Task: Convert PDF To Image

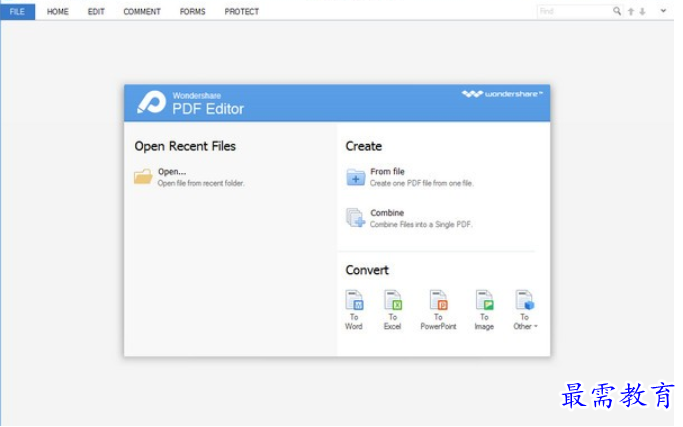Action: 484,310
